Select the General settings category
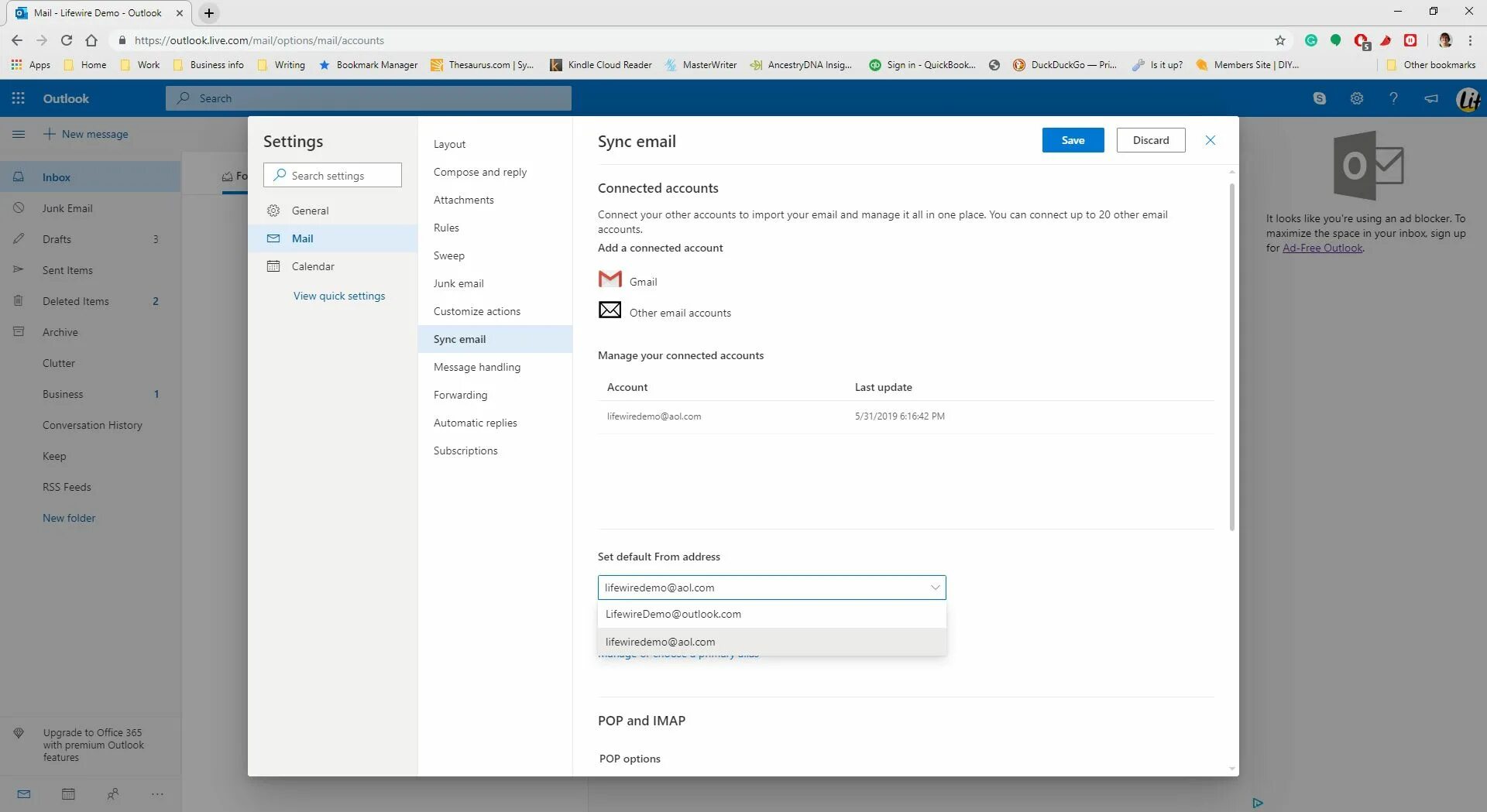This screenshot has width=1487, height=812. click(x=333, y=211)
